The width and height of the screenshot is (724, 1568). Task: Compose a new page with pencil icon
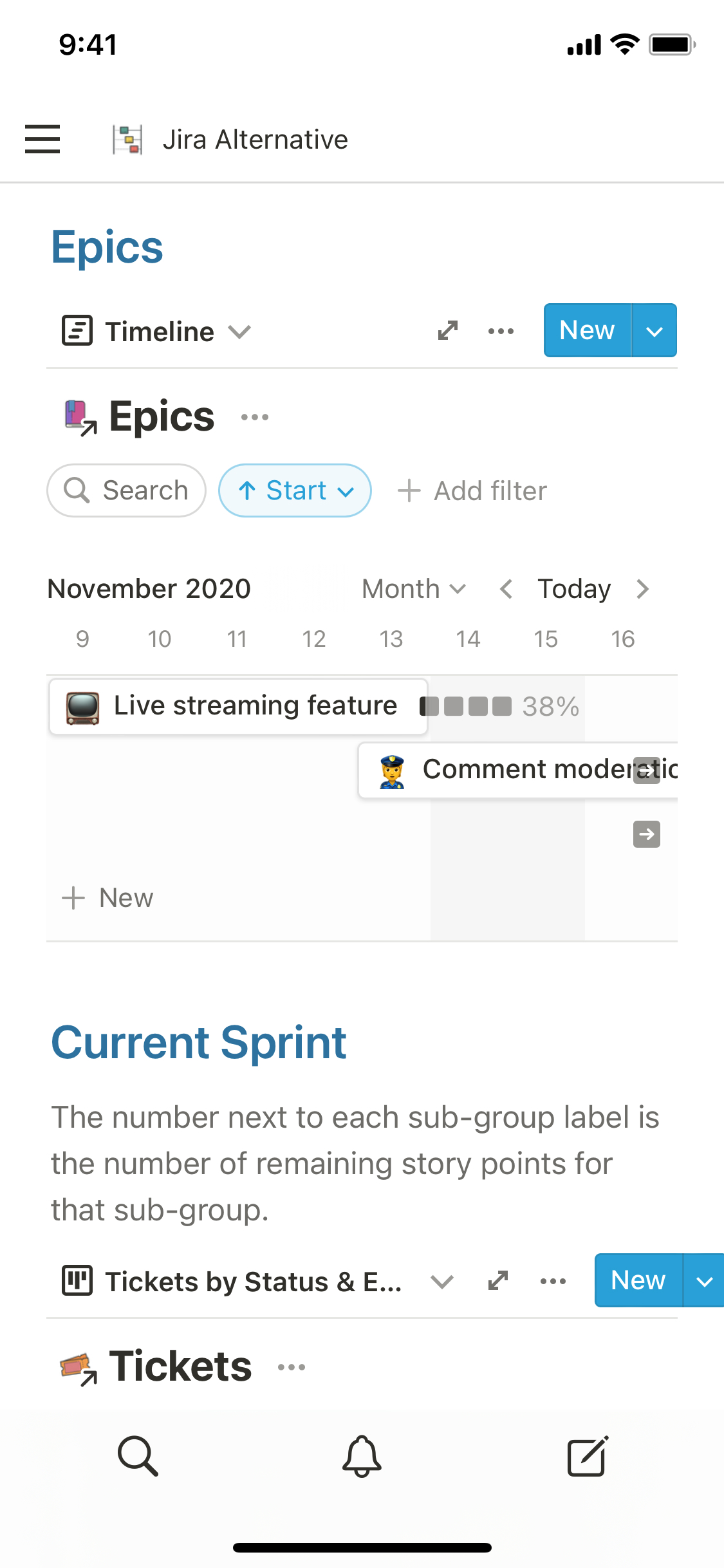(587, 1455)
